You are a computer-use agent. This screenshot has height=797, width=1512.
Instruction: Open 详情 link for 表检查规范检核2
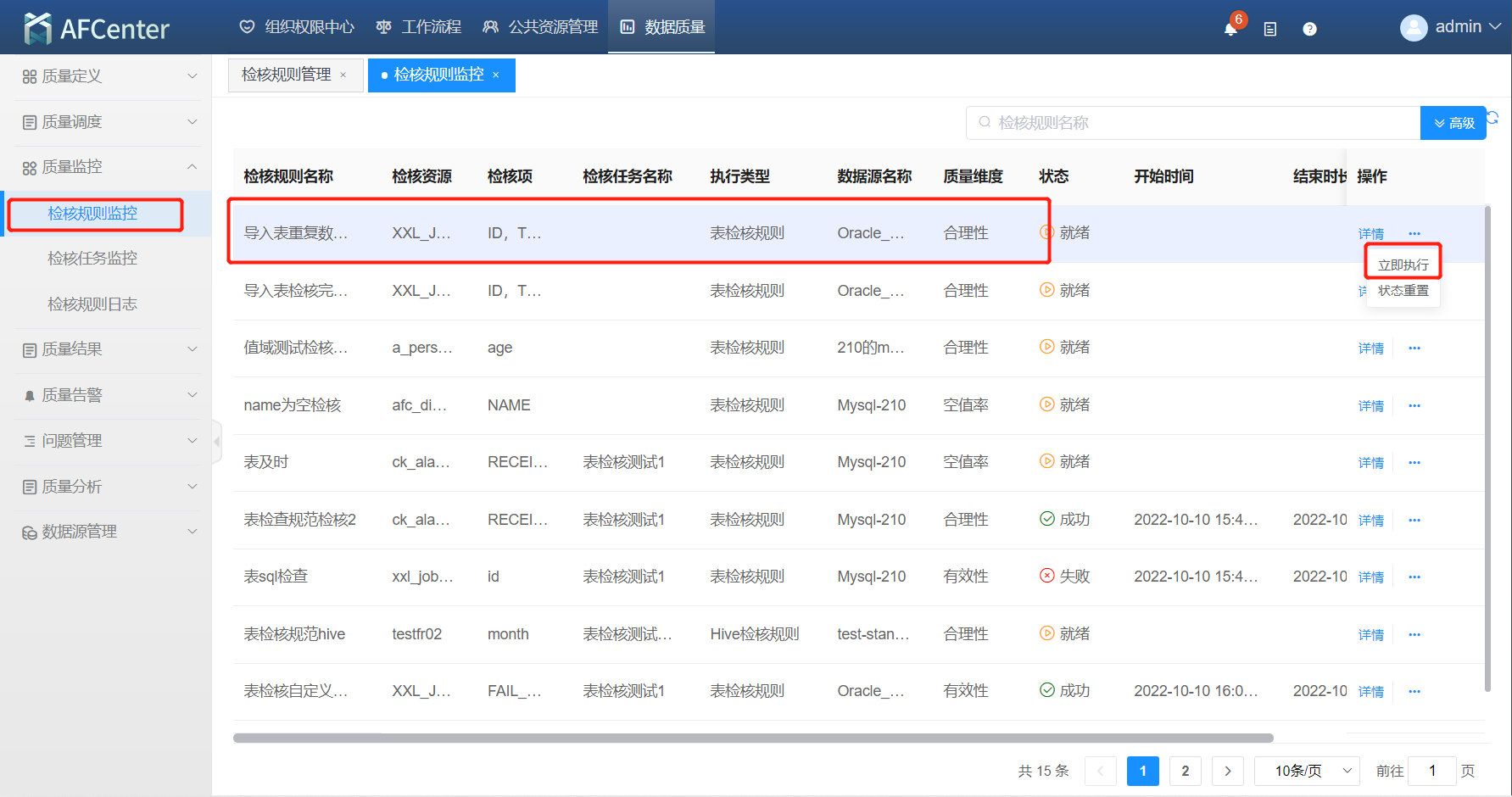(1370, 520)
